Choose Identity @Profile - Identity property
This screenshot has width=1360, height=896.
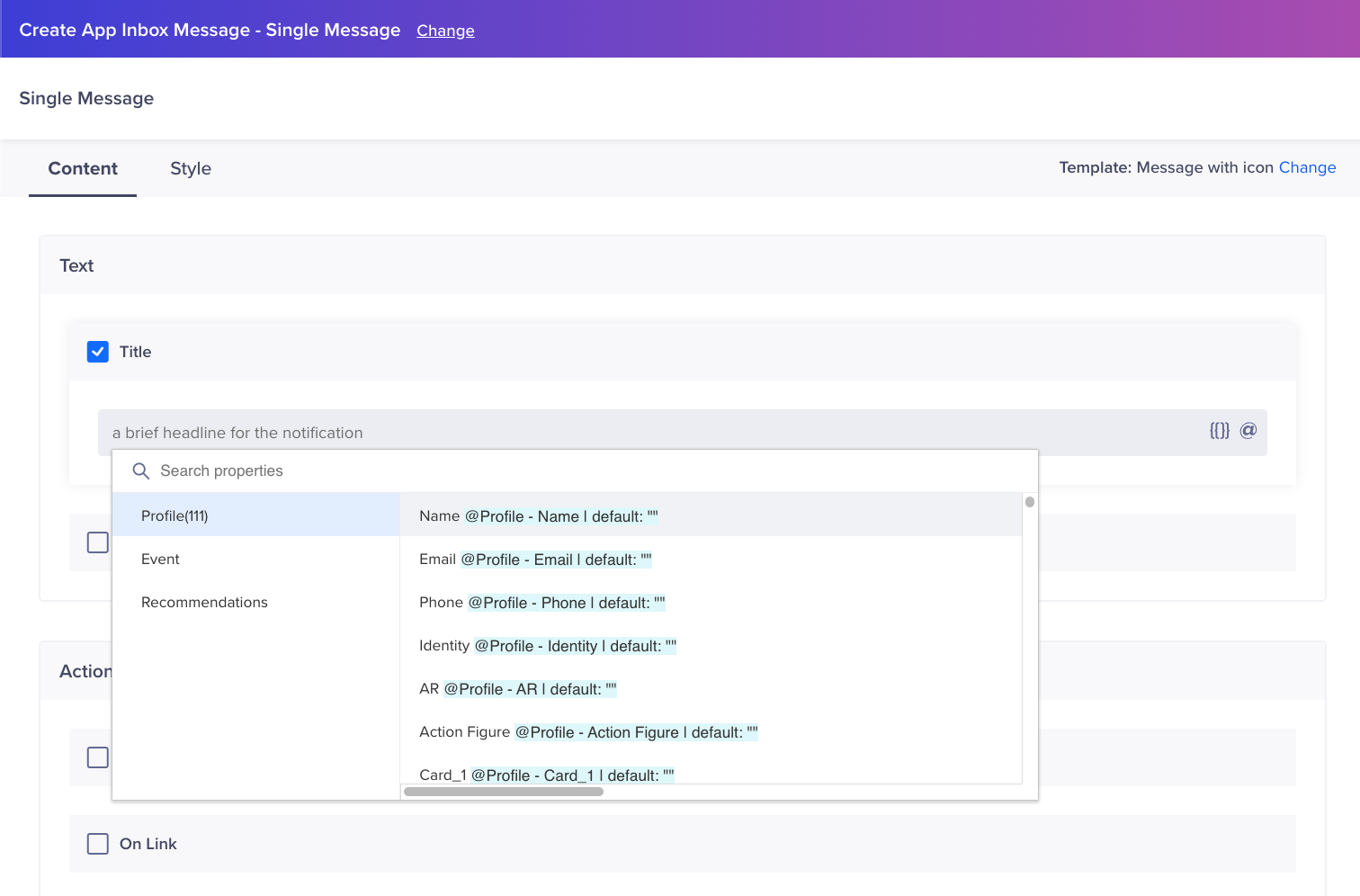(711, 645)
